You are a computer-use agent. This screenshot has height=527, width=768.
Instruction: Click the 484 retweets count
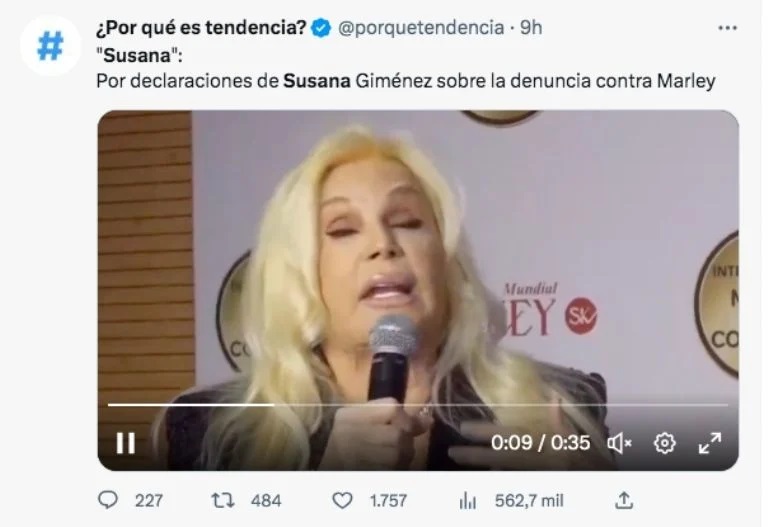pyautogui.click(x=266, y=501)
